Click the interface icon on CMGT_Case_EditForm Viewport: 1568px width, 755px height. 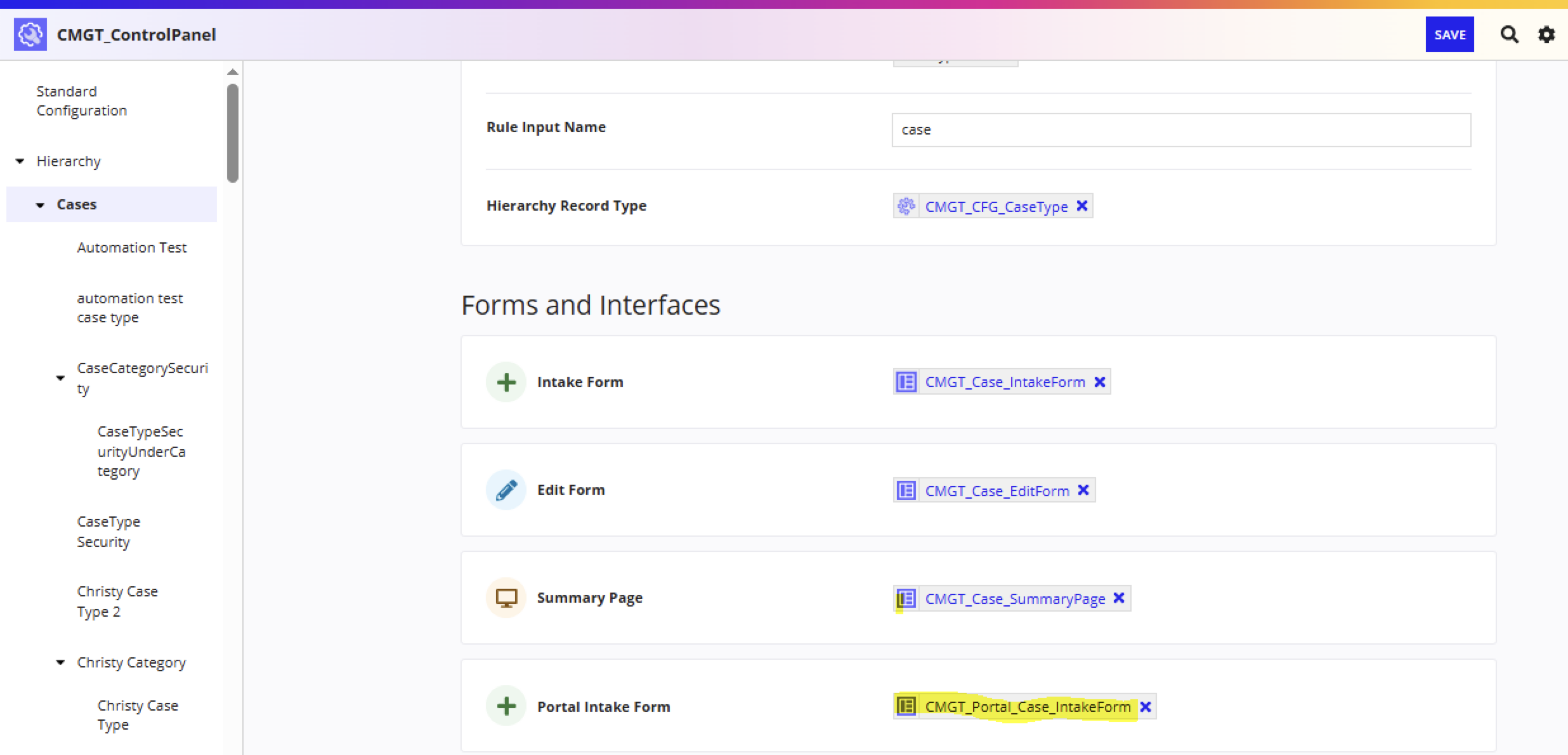click(906, 490)
